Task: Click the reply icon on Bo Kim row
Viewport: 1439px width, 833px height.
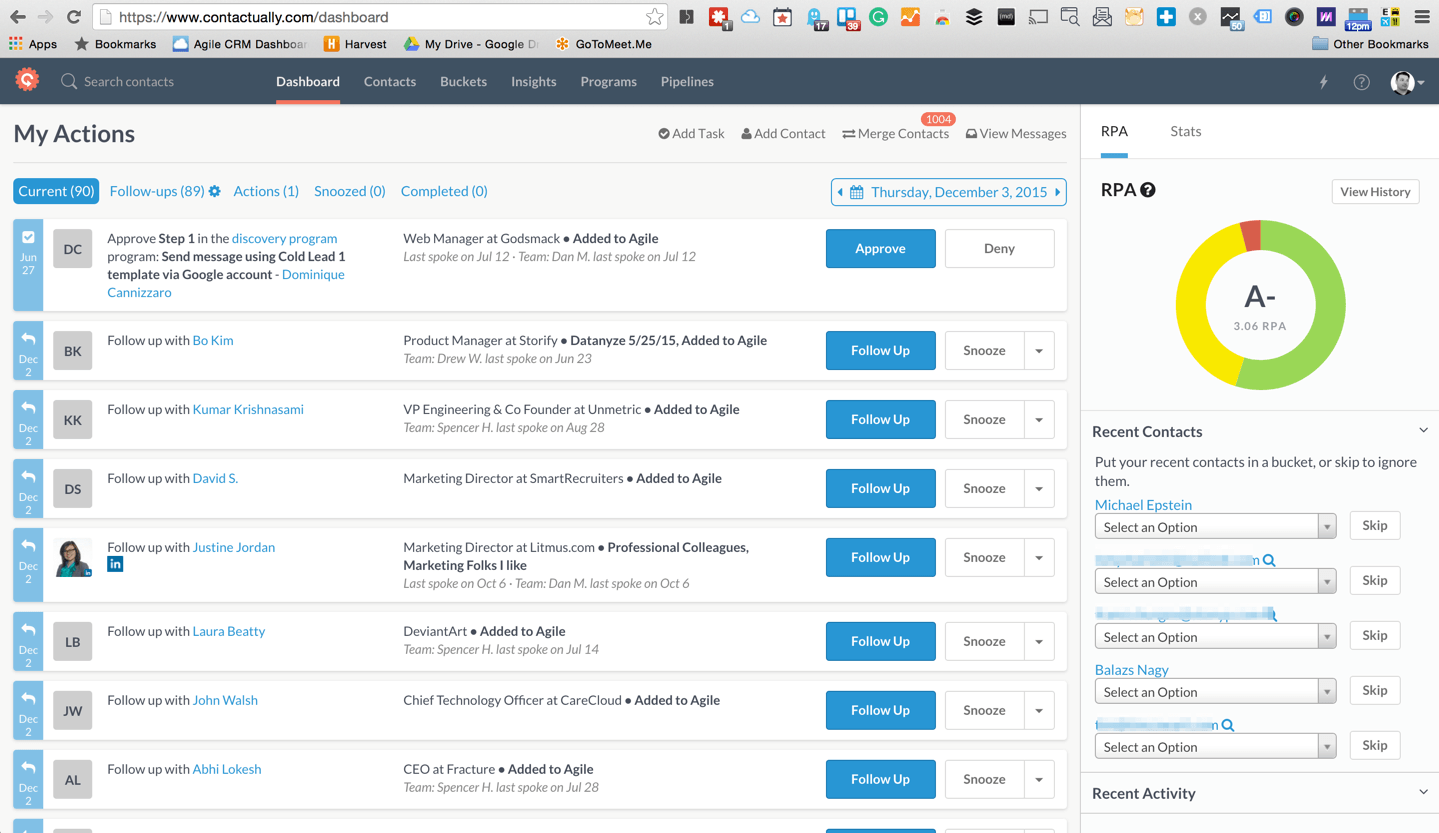Action: click(x=28, y=340)
